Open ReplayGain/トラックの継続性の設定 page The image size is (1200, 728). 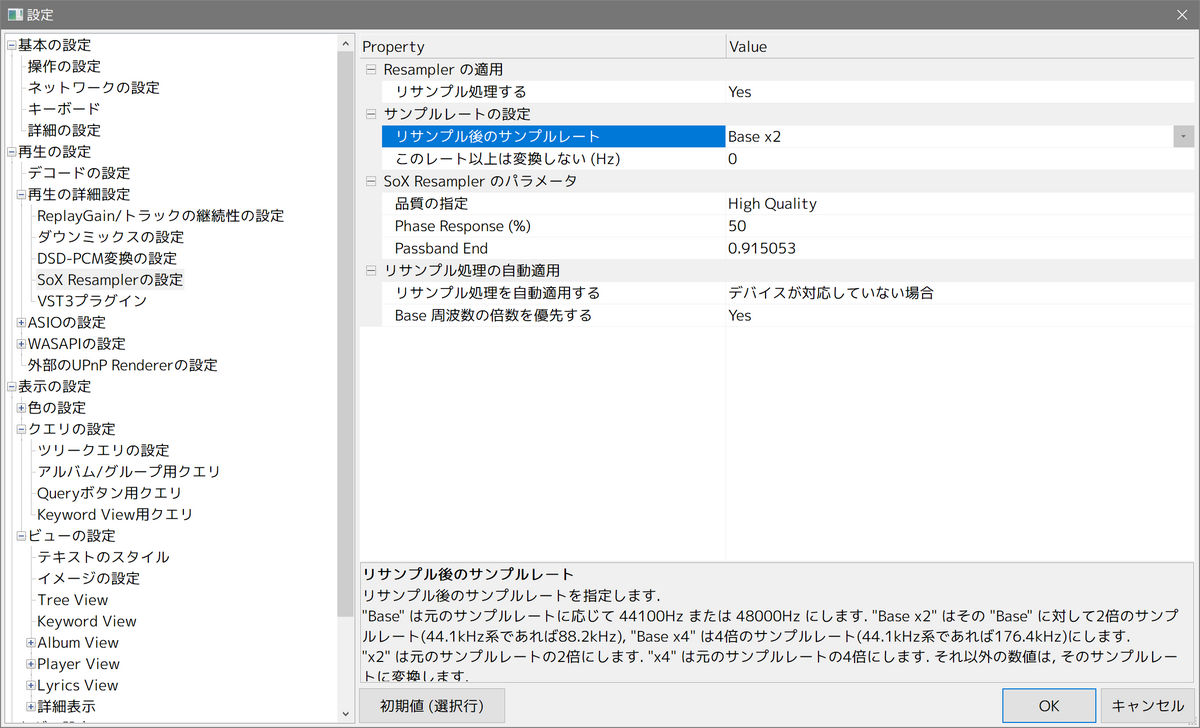coord(160,216)
